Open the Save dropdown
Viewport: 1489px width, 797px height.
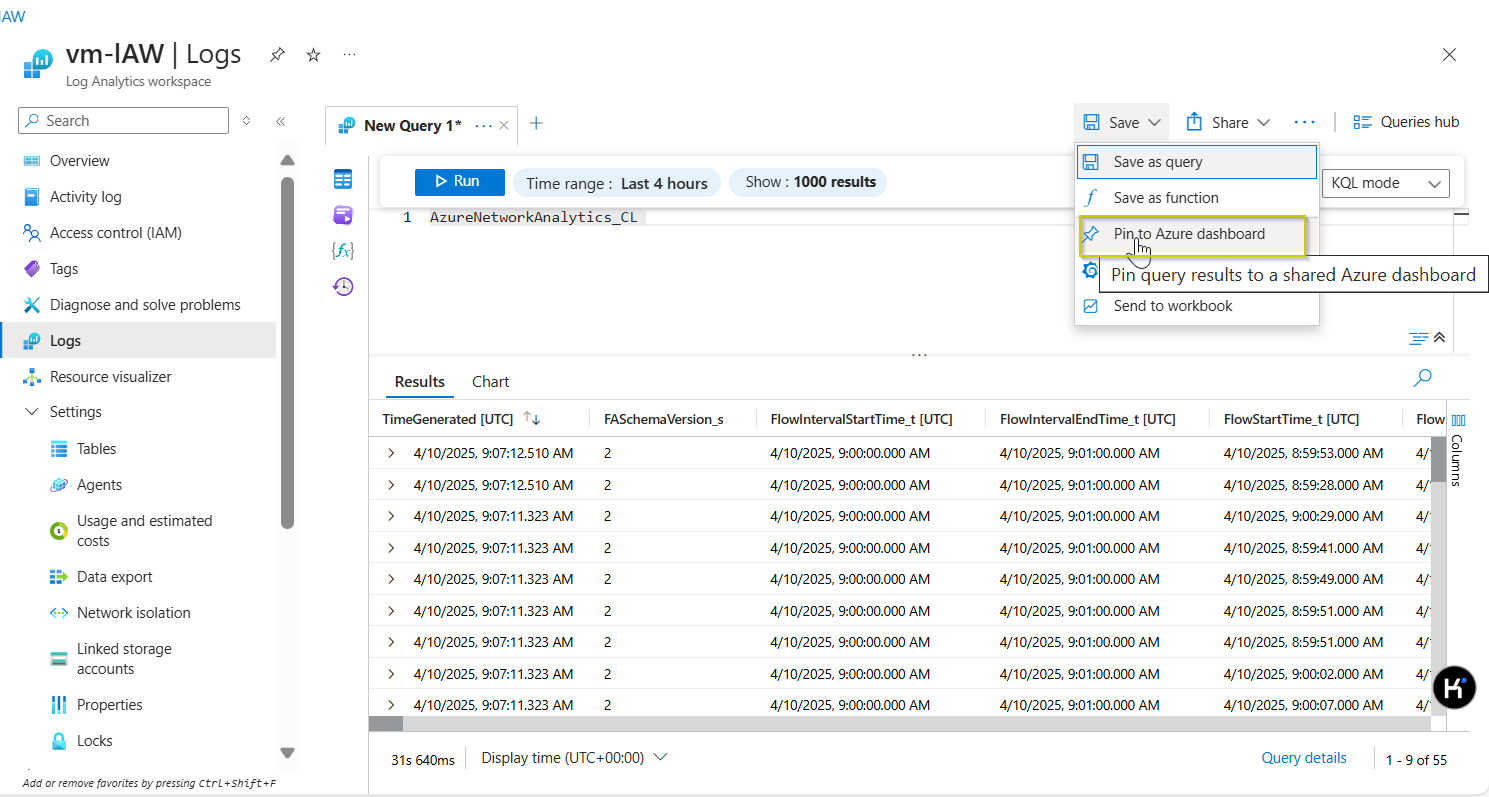point(1122,122)
